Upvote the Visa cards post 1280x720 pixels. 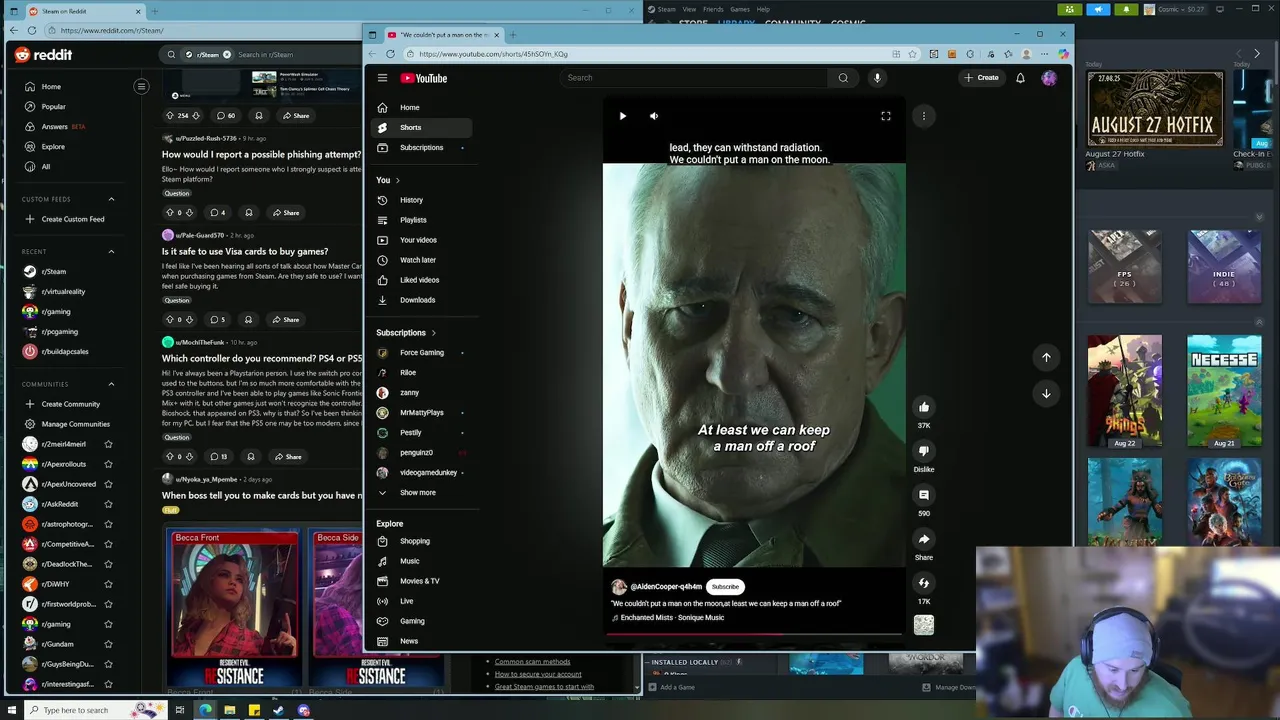170,320
